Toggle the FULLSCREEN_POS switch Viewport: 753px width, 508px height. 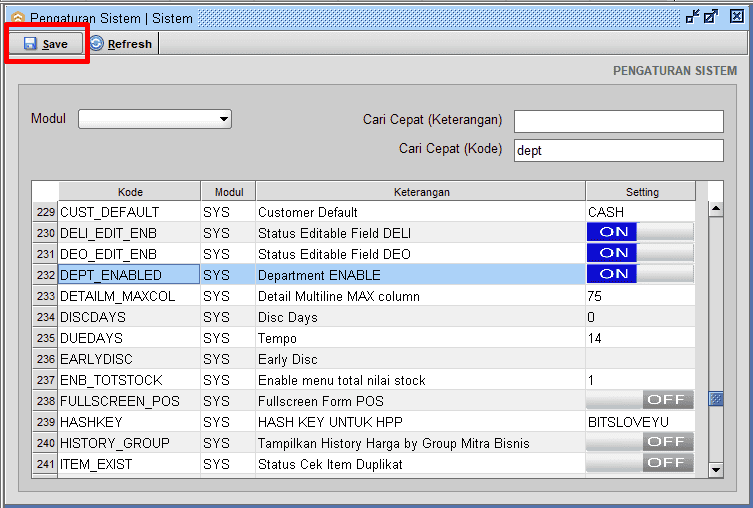point(640,400)
